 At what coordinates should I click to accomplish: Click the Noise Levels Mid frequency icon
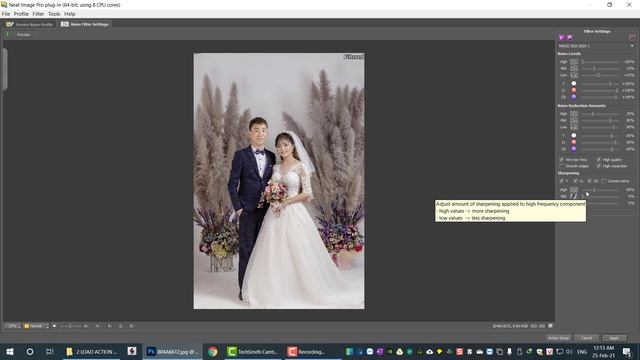click(x=574, y=69)
